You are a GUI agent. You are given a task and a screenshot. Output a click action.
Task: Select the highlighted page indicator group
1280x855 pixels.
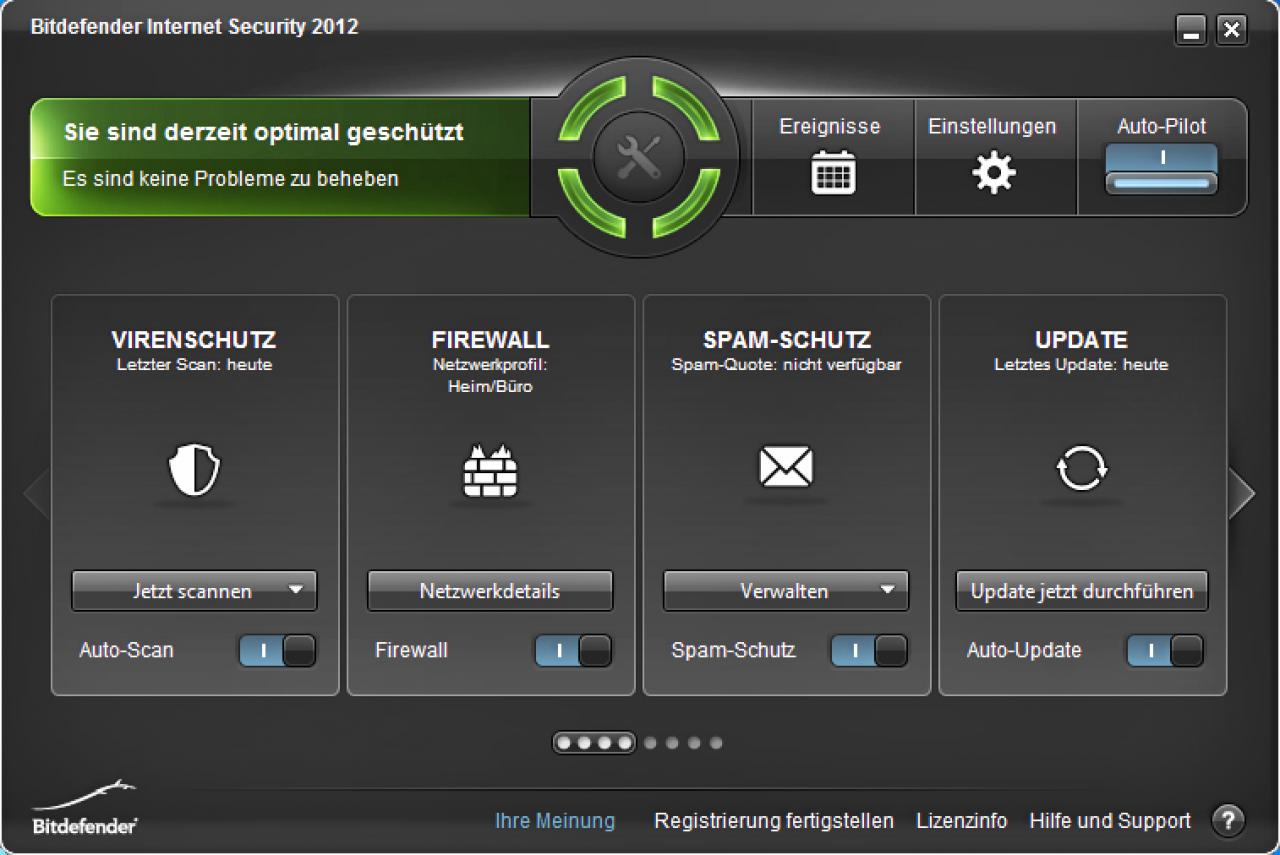pyautogui.click(x=594, y=743)
